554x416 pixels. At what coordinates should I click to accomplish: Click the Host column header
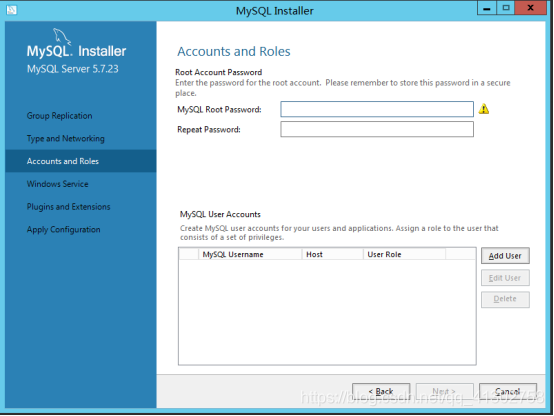(332, 254)
